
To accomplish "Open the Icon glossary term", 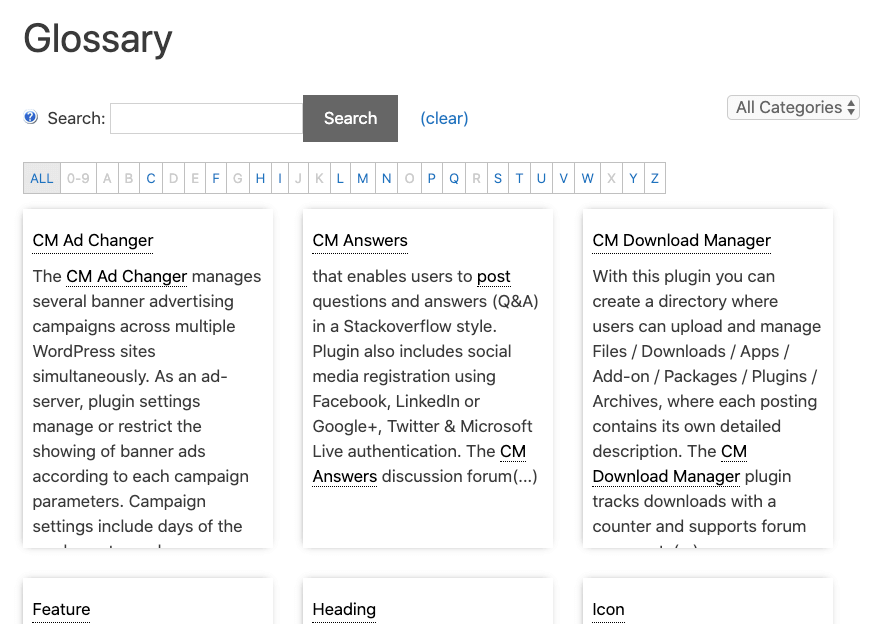I will [x=608, y=609].
